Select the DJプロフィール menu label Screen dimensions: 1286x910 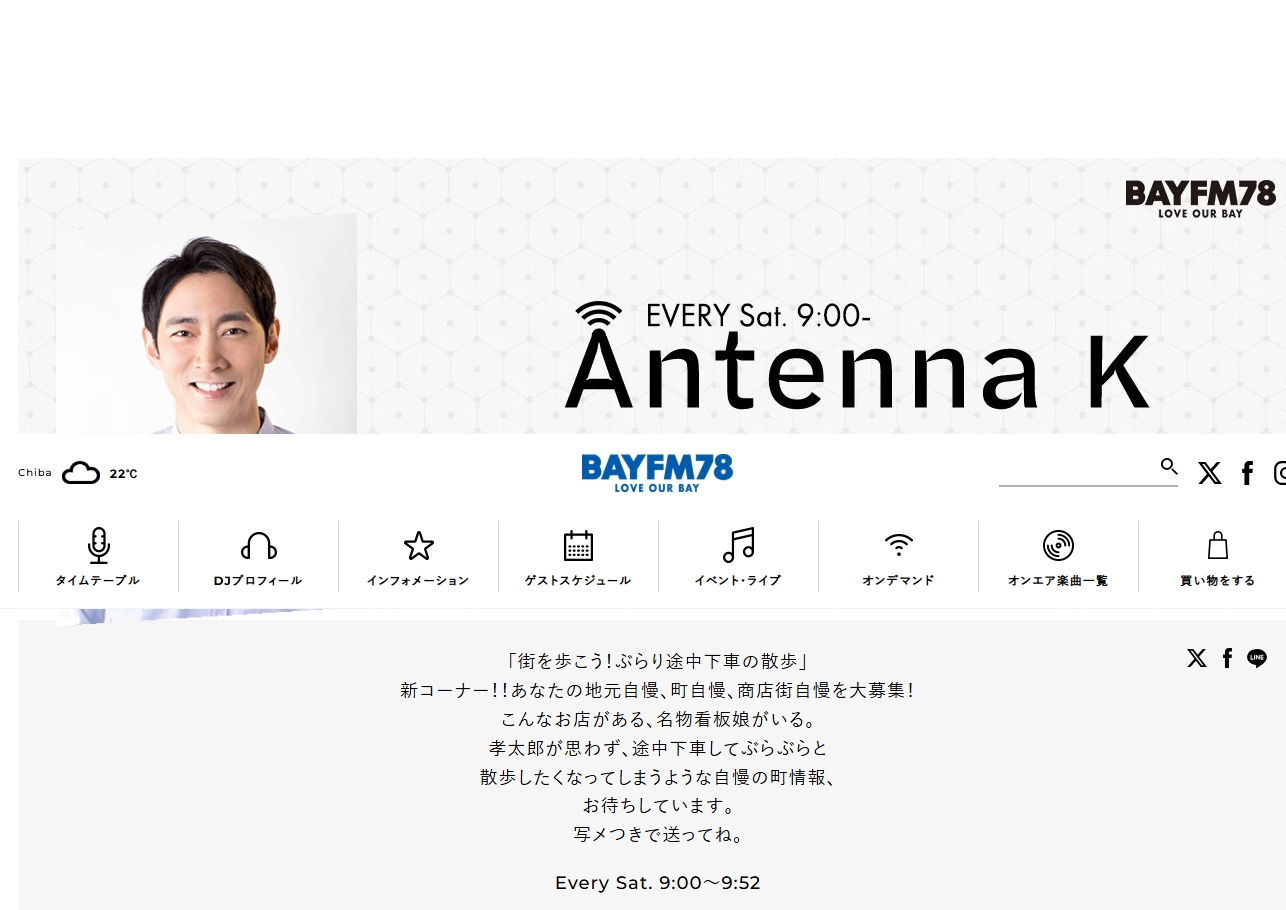258,581
